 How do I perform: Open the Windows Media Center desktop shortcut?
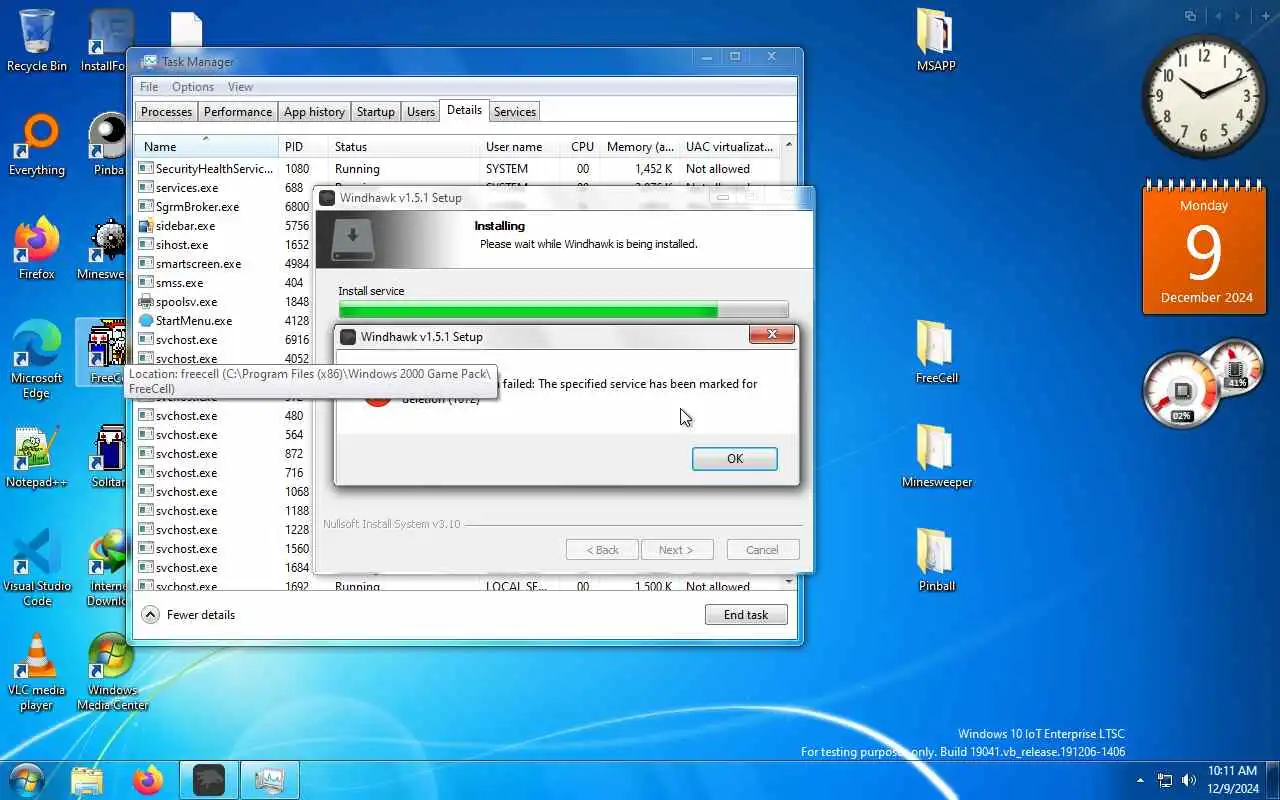(x=112, y=673)
